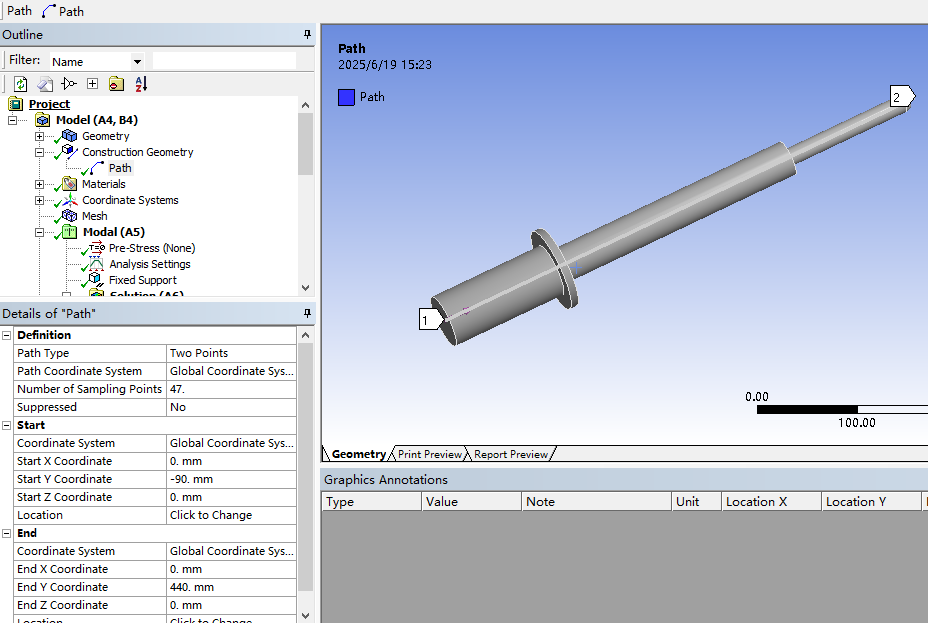Click the Construction Geometry node icon
Screen dimensions: 928x623
point(69,151)
